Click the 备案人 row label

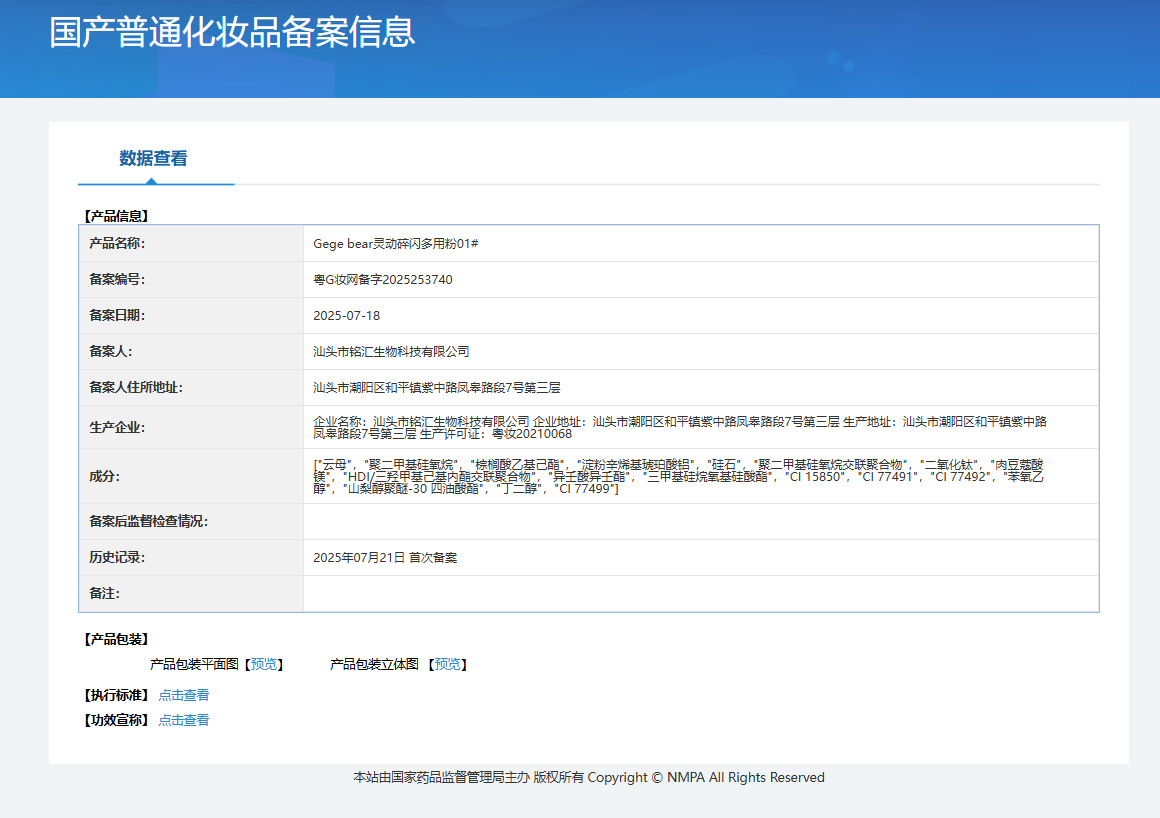click(x=110, y=351)
